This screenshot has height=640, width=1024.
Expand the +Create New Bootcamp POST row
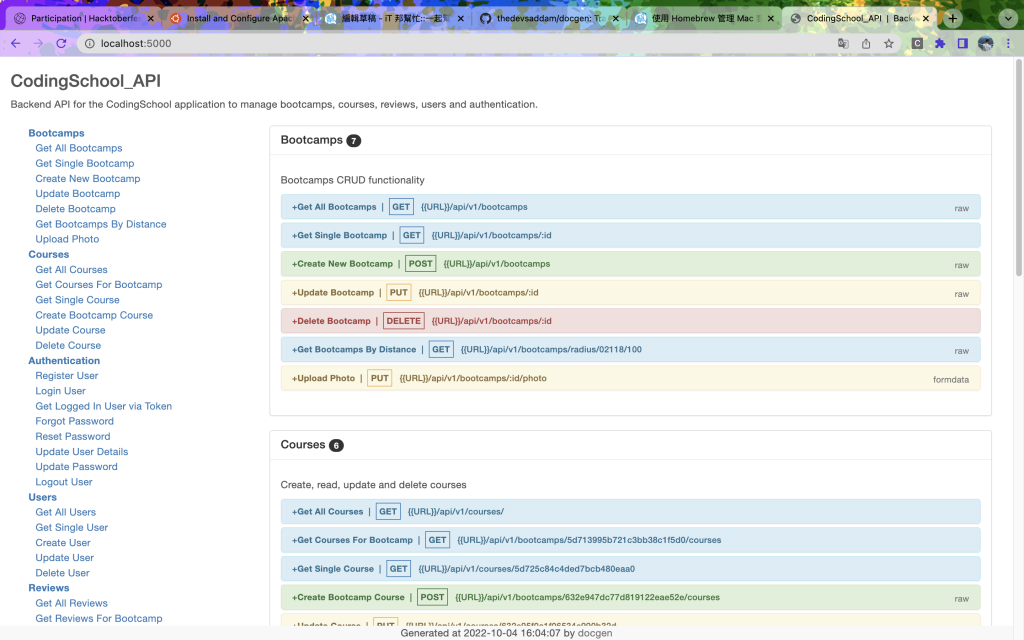click(630, 264)
